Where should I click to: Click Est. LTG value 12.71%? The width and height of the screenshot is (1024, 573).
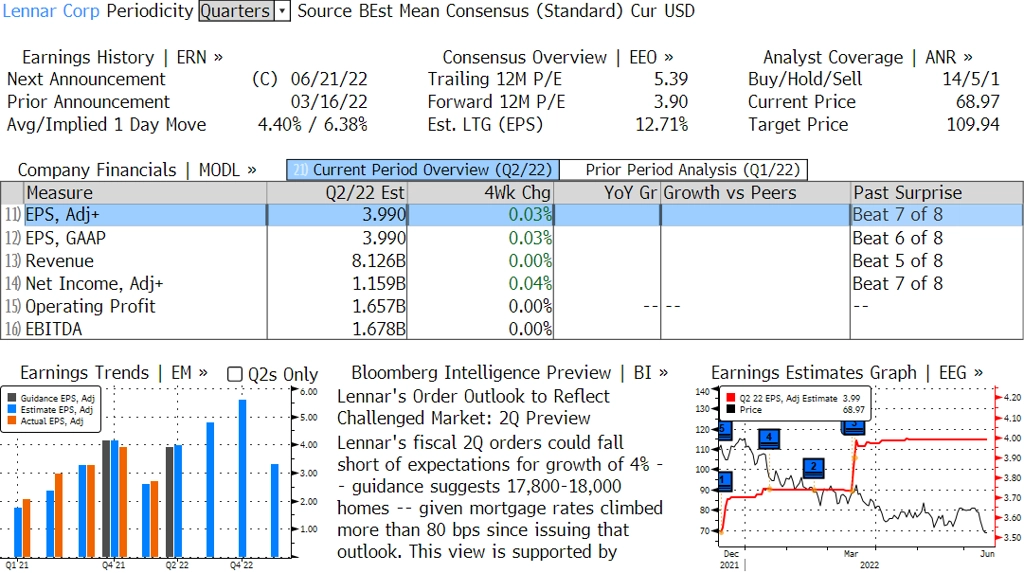[662, 125]
